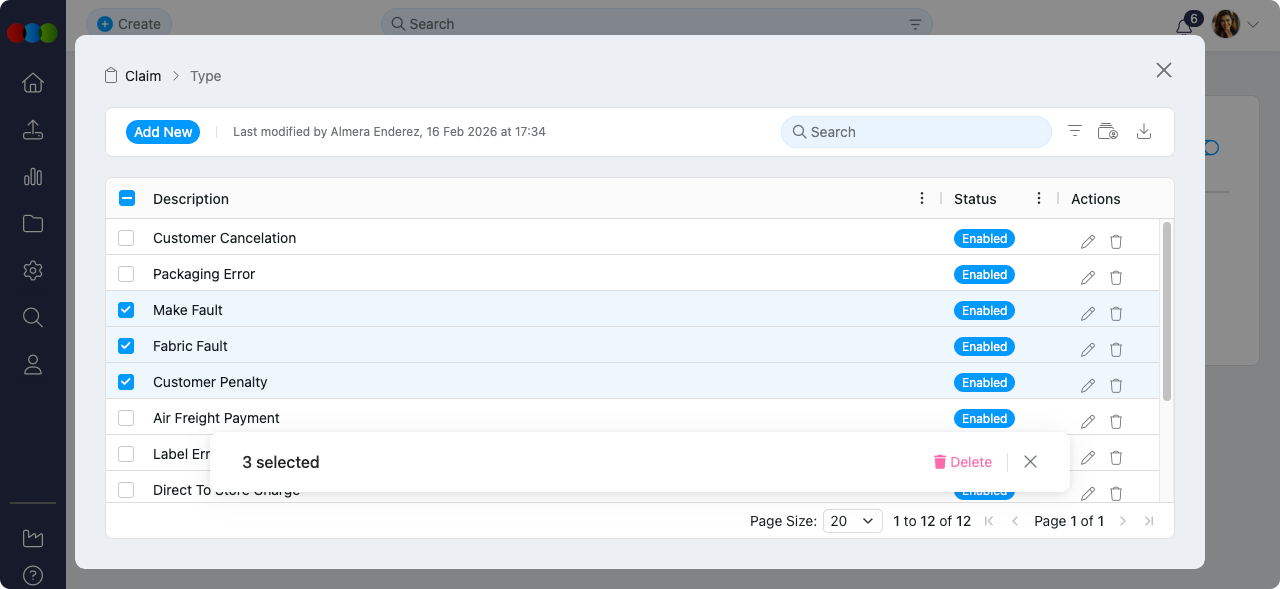
Task: Open the Description column options menu
Action: (x=922, y=198)
